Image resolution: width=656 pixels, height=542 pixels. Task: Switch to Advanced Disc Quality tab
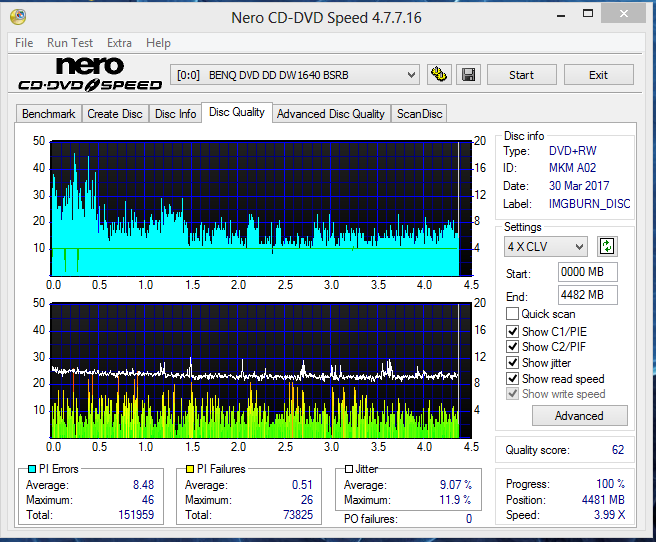click(331, 114)
